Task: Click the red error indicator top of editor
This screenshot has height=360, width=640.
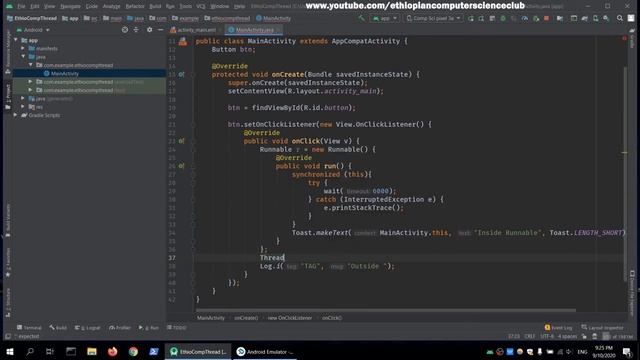Action: (x=624, y=38)
